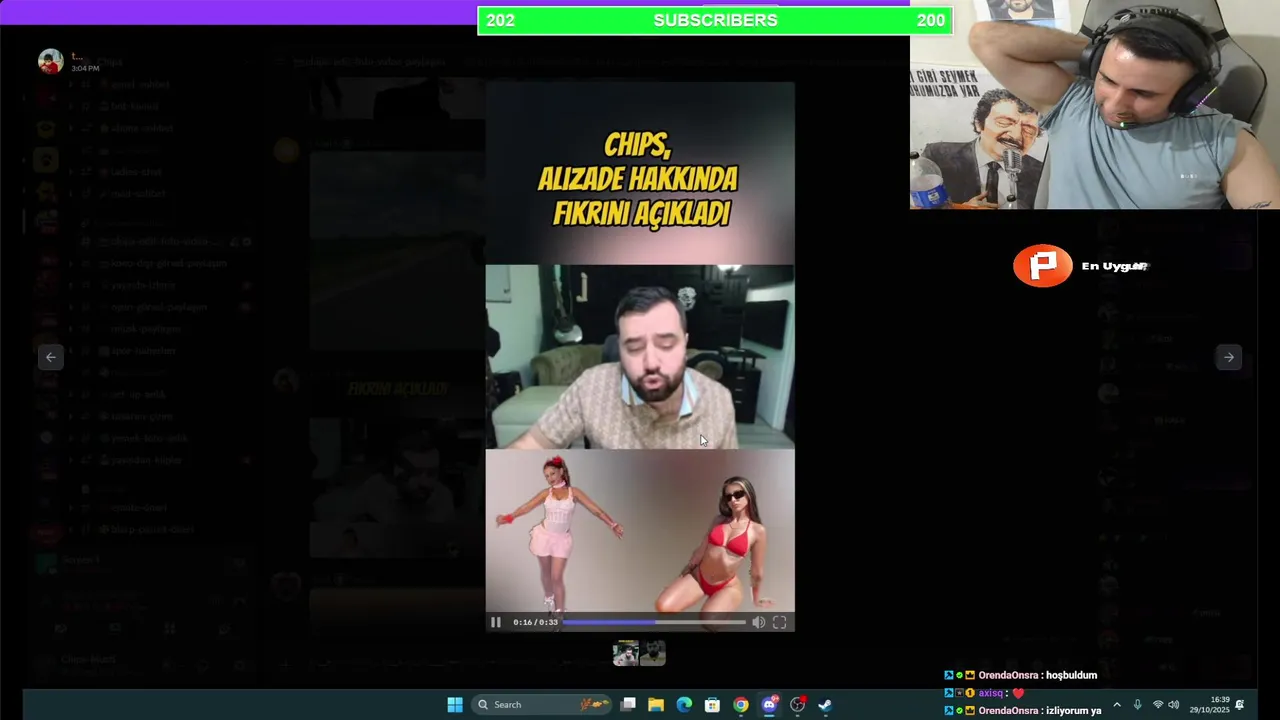Open Microsoft Store from the taskbar

pyautogui.click(x=712, y=704)
